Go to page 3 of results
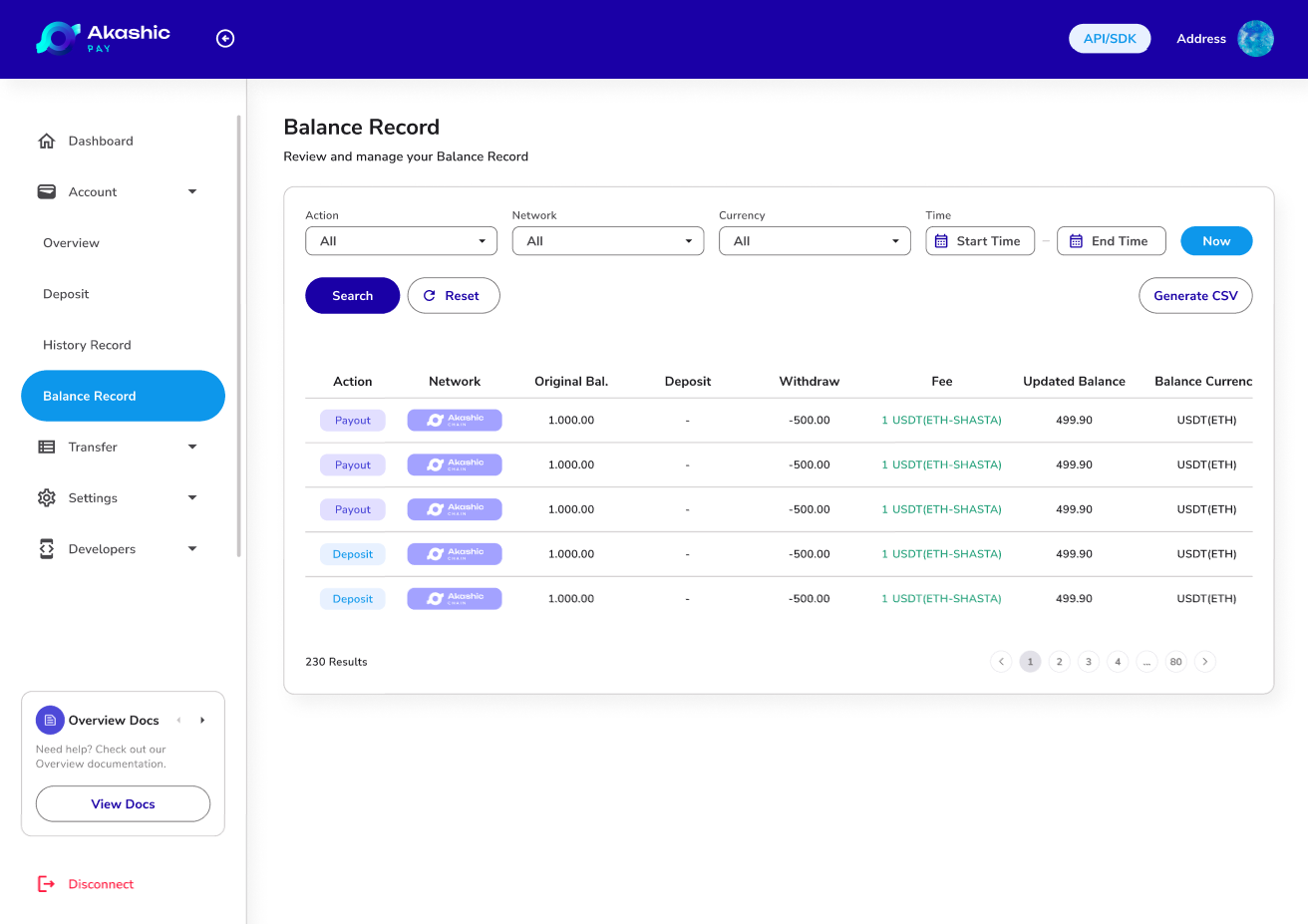This screenshot has height=924, width=1308. (x=1089, y=662)
